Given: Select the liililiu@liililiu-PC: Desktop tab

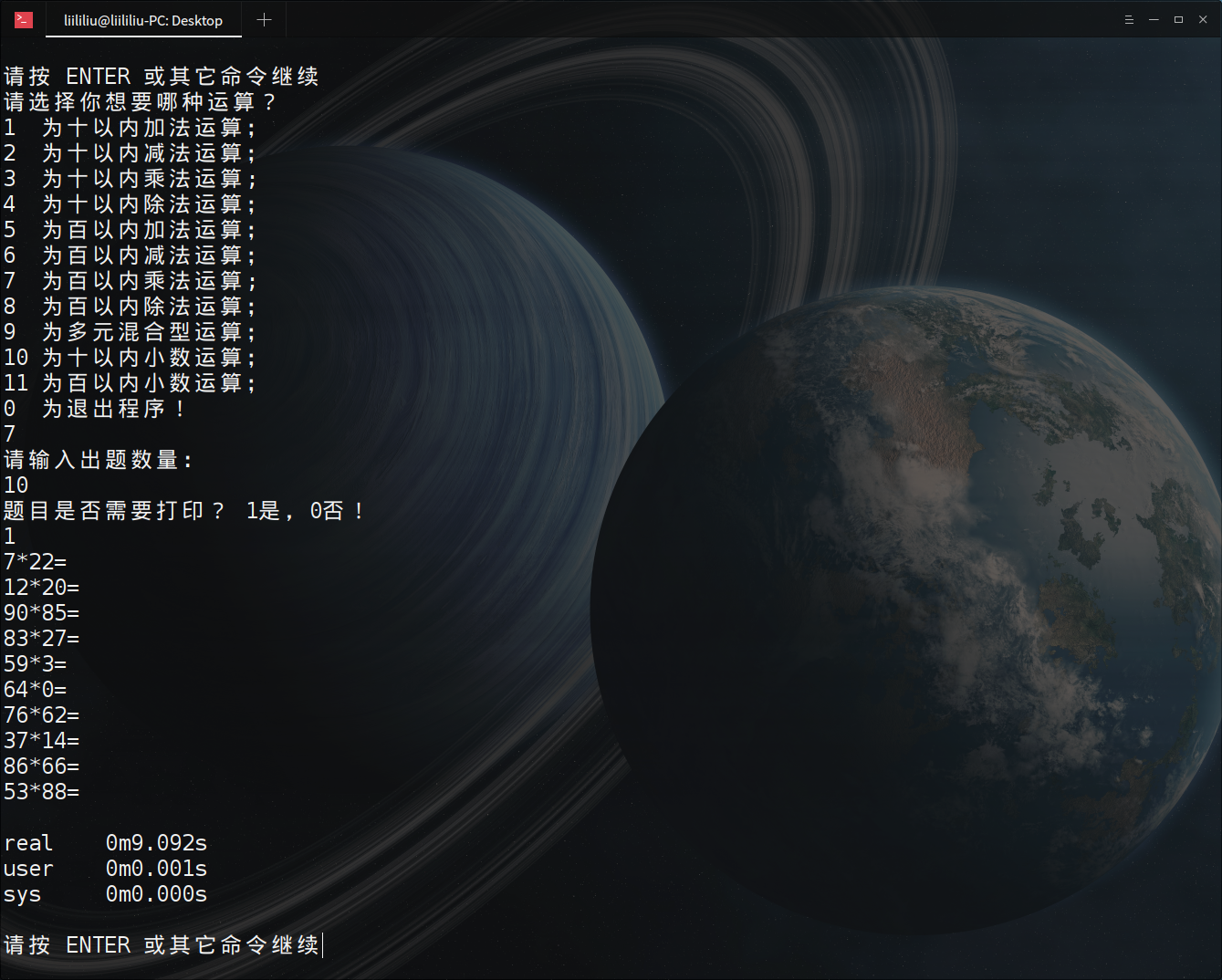Looking at the screenshot, I should tap(143, 20).
